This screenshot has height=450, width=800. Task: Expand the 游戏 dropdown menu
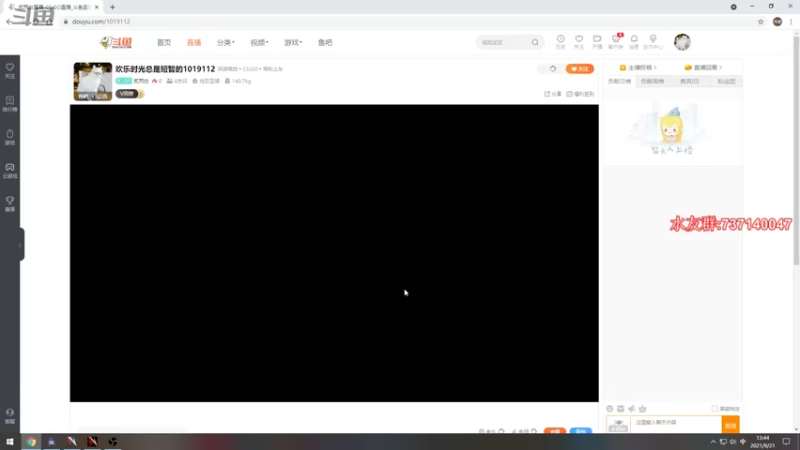click(293, 42)
